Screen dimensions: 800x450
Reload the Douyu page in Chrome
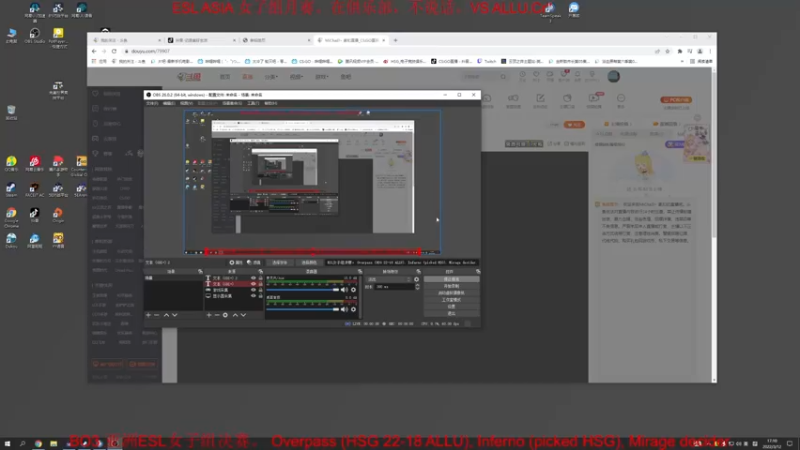tap(114, 51)
